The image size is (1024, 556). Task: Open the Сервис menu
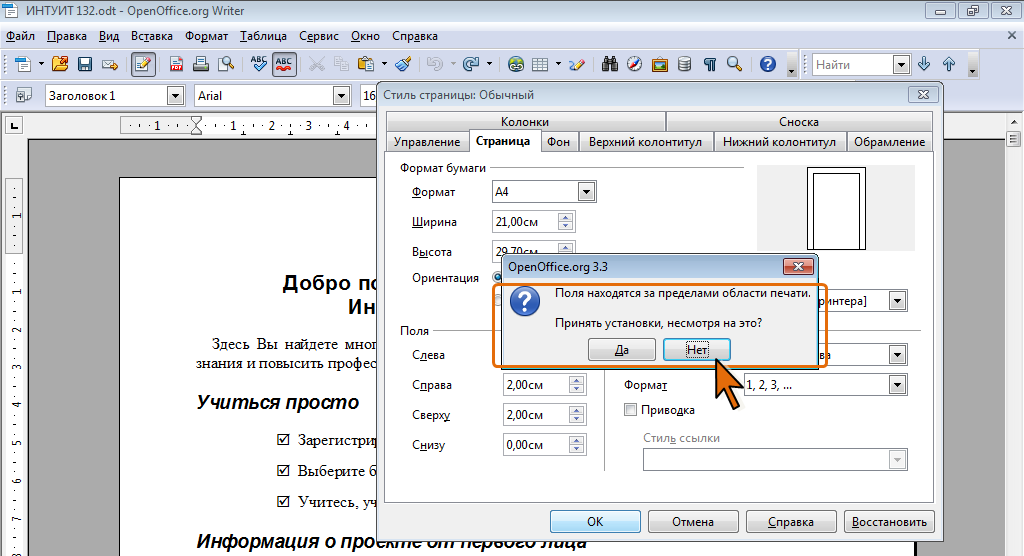tap(319, 36)
